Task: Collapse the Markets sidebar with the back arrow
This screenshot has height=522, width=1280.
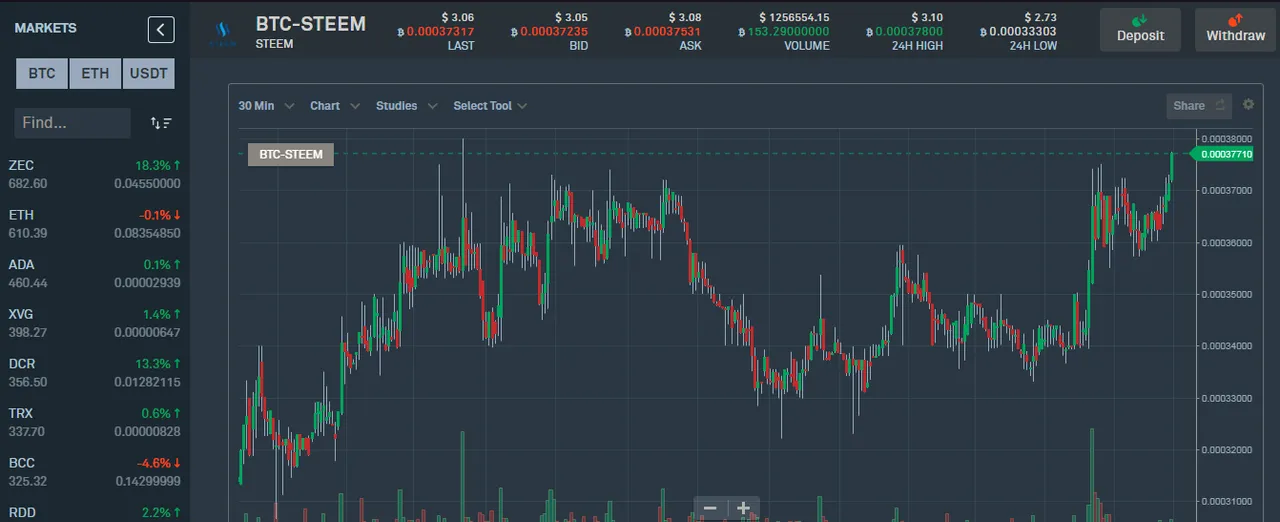Action: click(x=161, y=29)
